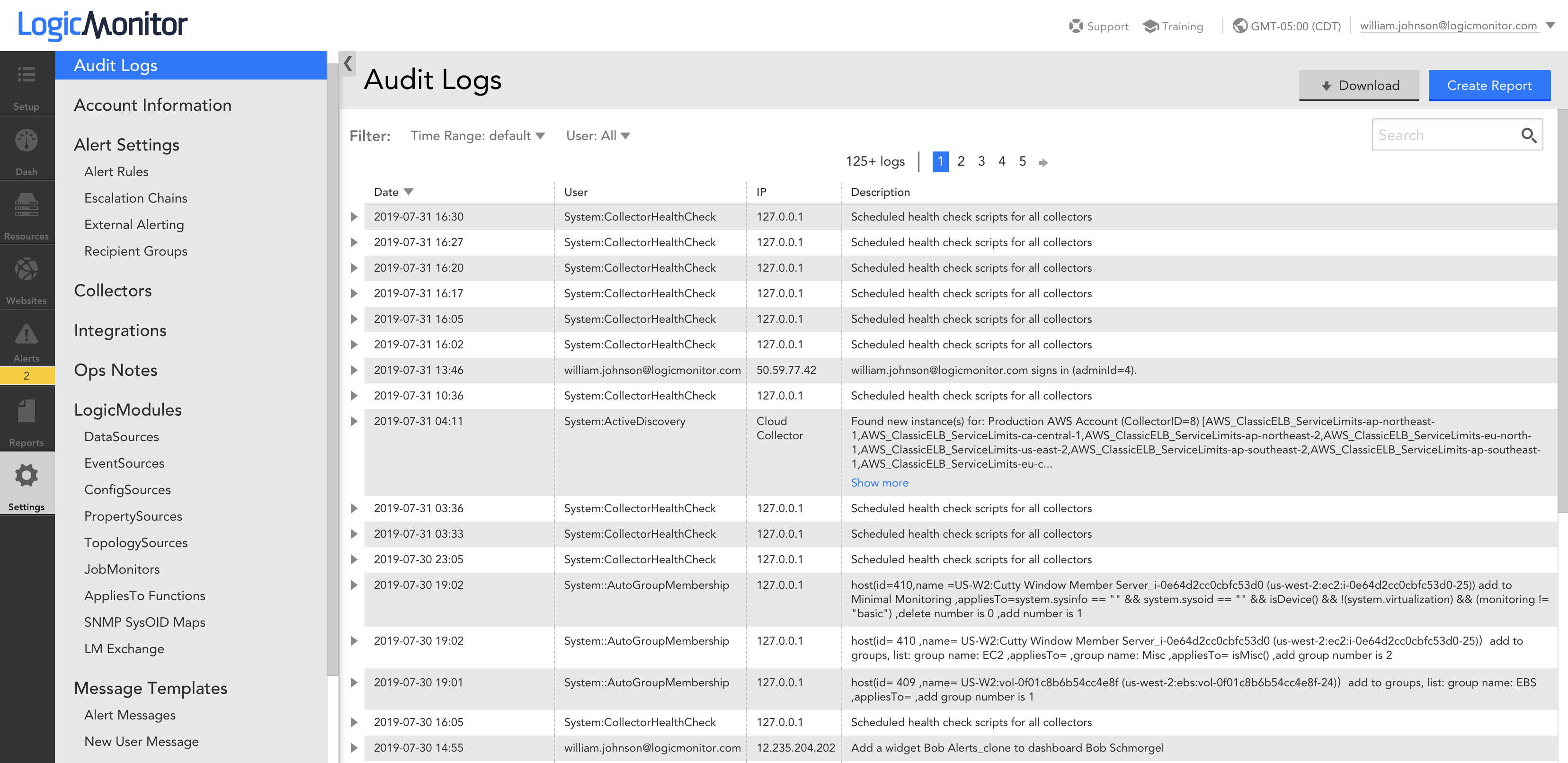Open the Resources sidebar icon
Viewport: 1568px width, 763px height.
point(26,205)
